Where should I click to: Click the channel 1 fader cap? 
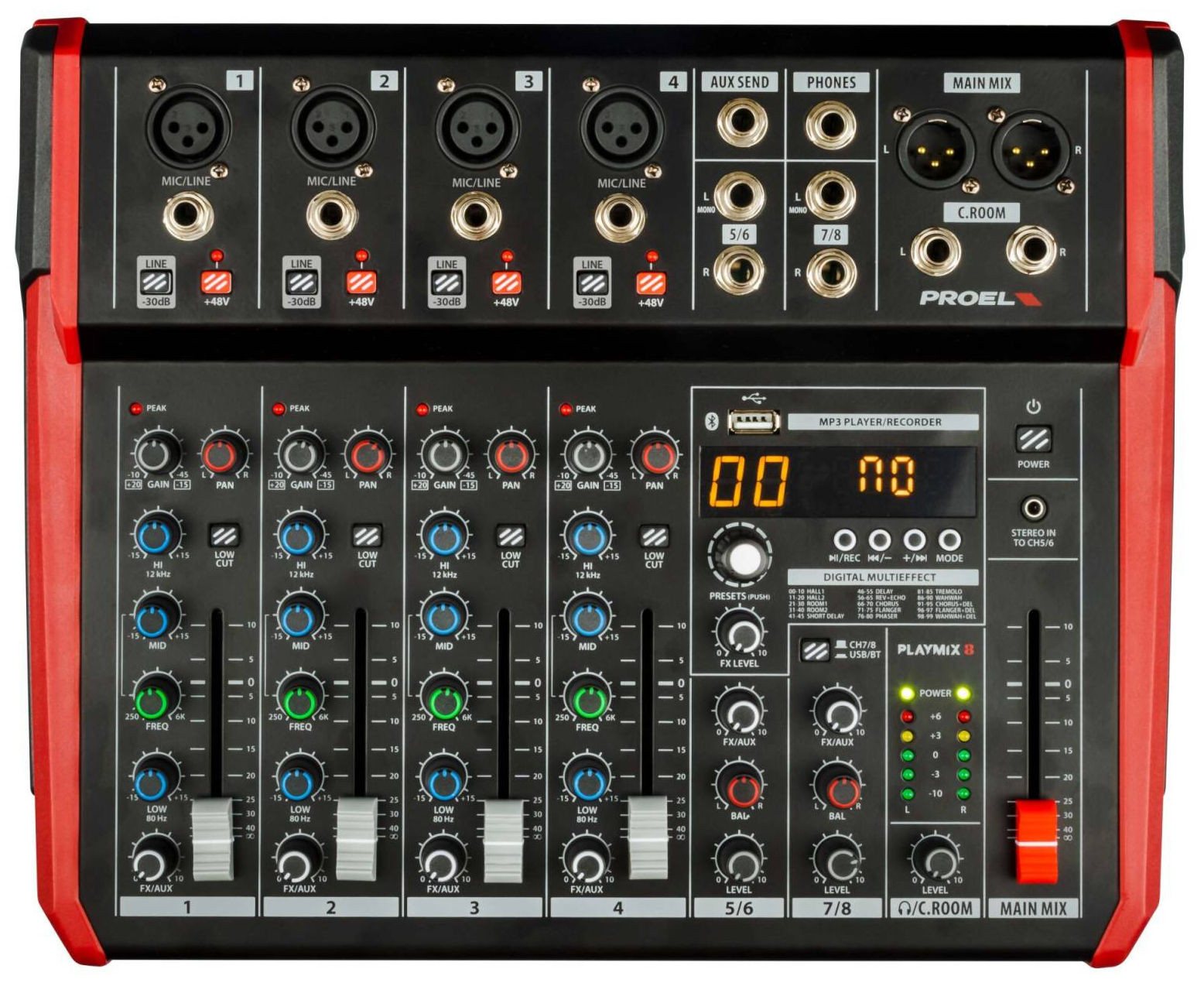tap(212, 839)
